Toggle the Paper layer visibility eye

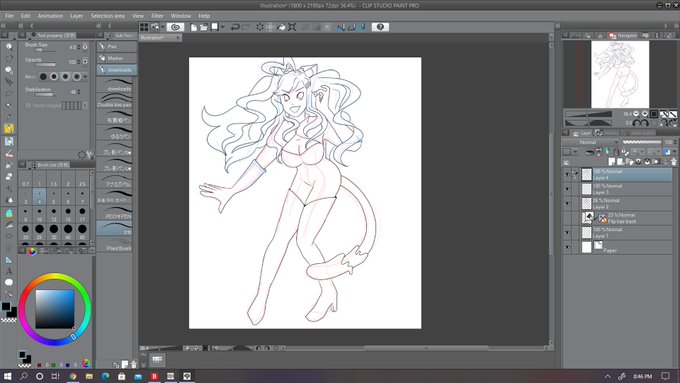coord(567,247)
